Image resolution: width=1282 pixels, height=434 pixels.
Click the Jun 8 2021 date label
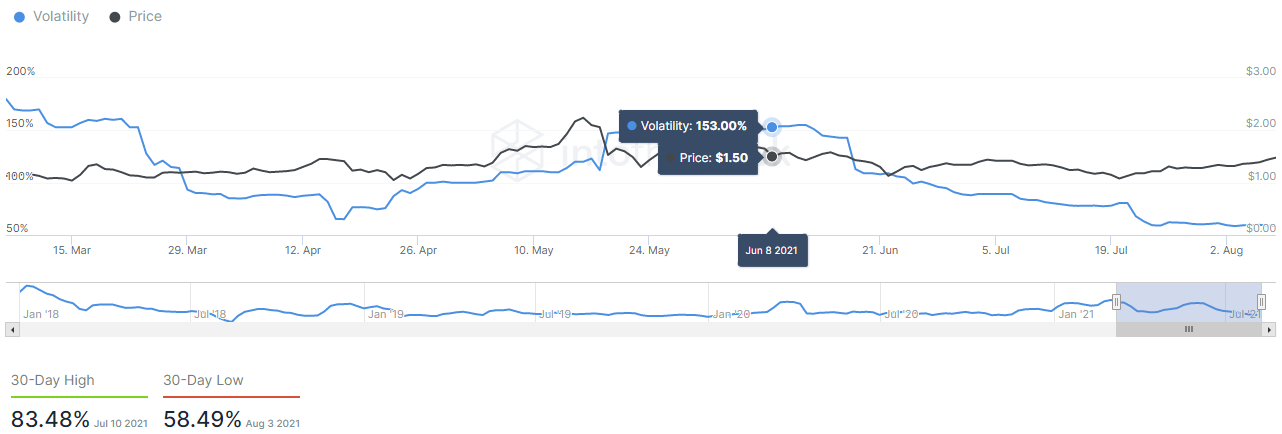pyautogui.click(x=772, y=249)
